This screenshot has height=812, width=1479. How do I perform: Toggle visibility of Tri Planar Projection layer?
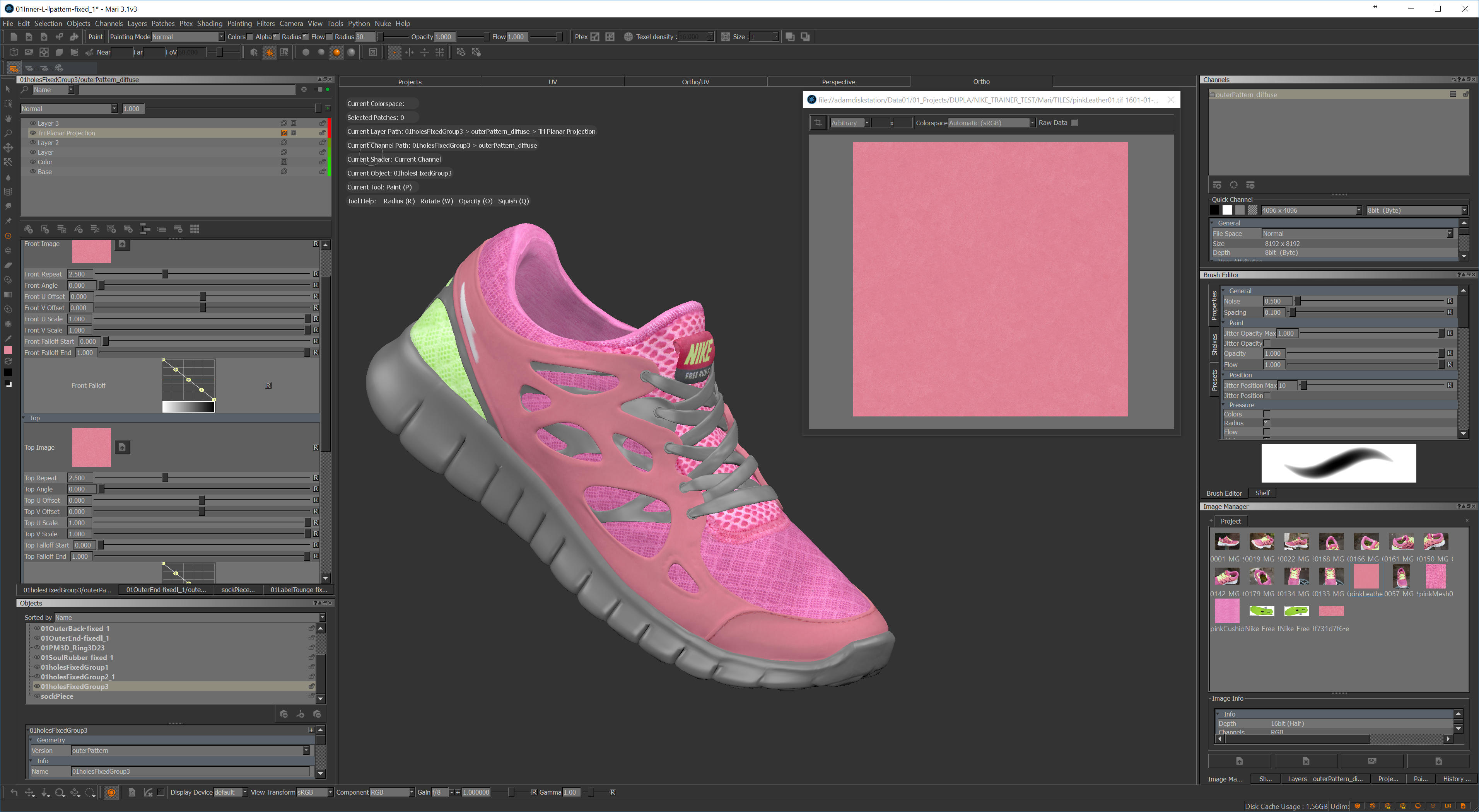pos(33,133)
